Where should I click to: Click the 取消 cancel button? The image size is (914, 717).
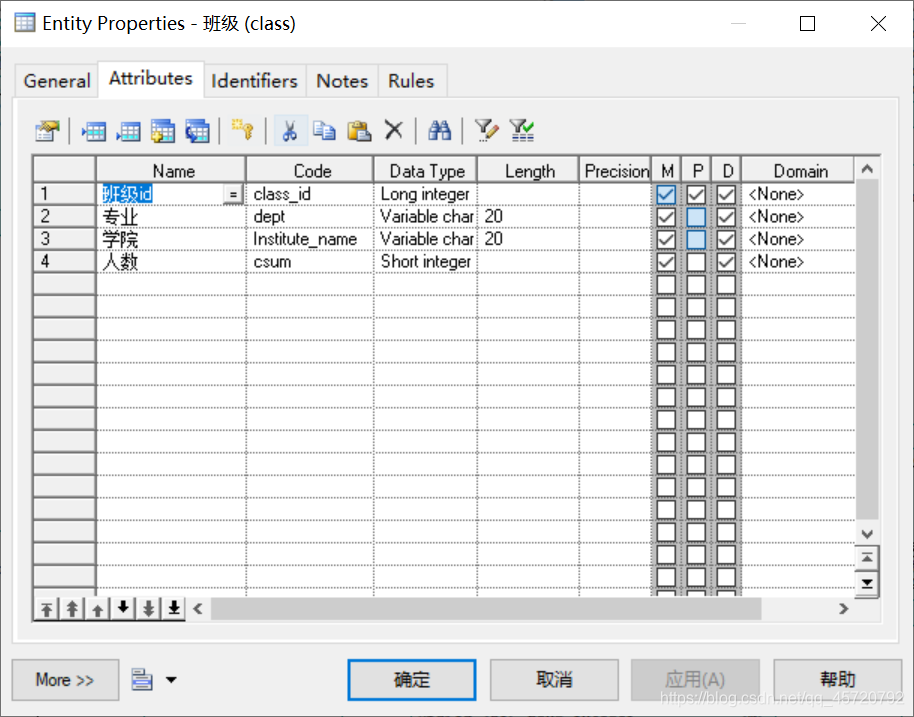(x=554, y=680)
